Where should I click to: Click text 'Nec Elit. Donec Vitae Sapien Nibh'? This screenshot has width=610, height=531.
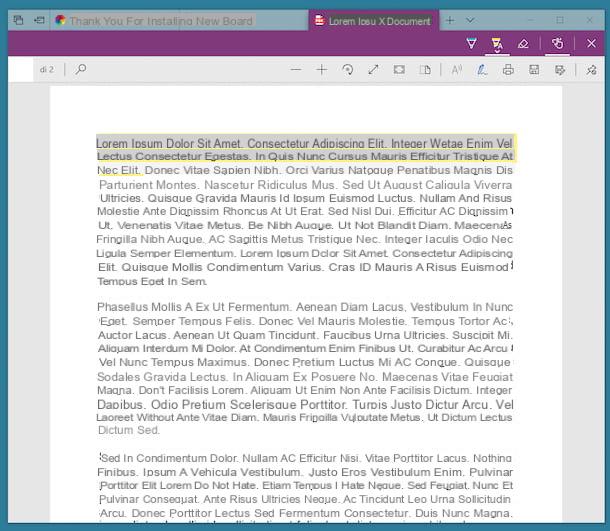pos(188,170)
